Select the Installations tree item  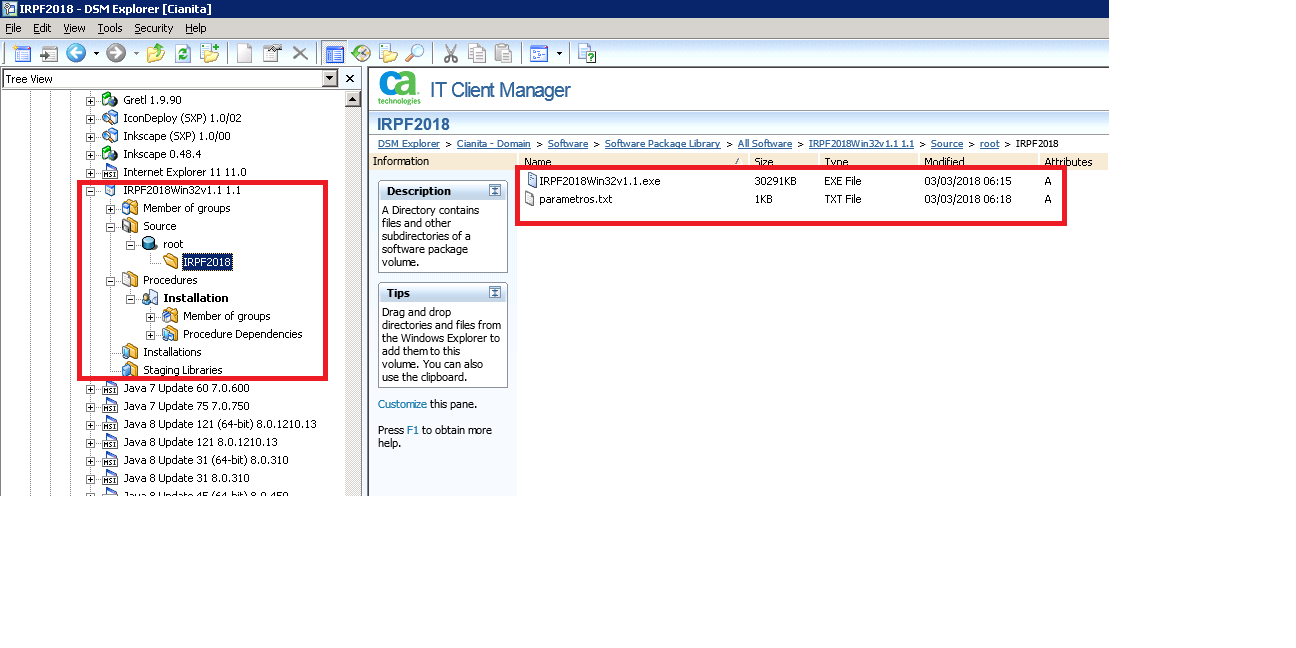[x=172, y=352]
